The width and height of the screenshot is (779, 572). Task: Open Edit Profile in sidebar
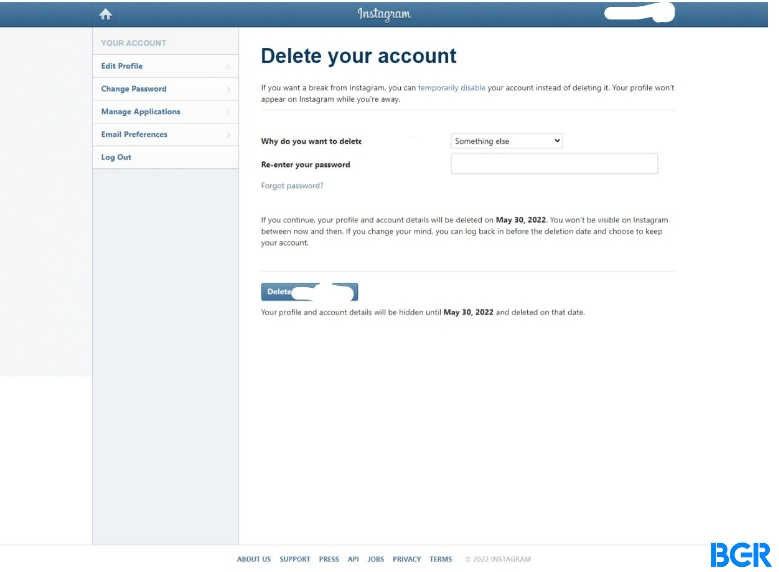pos(165,66)
